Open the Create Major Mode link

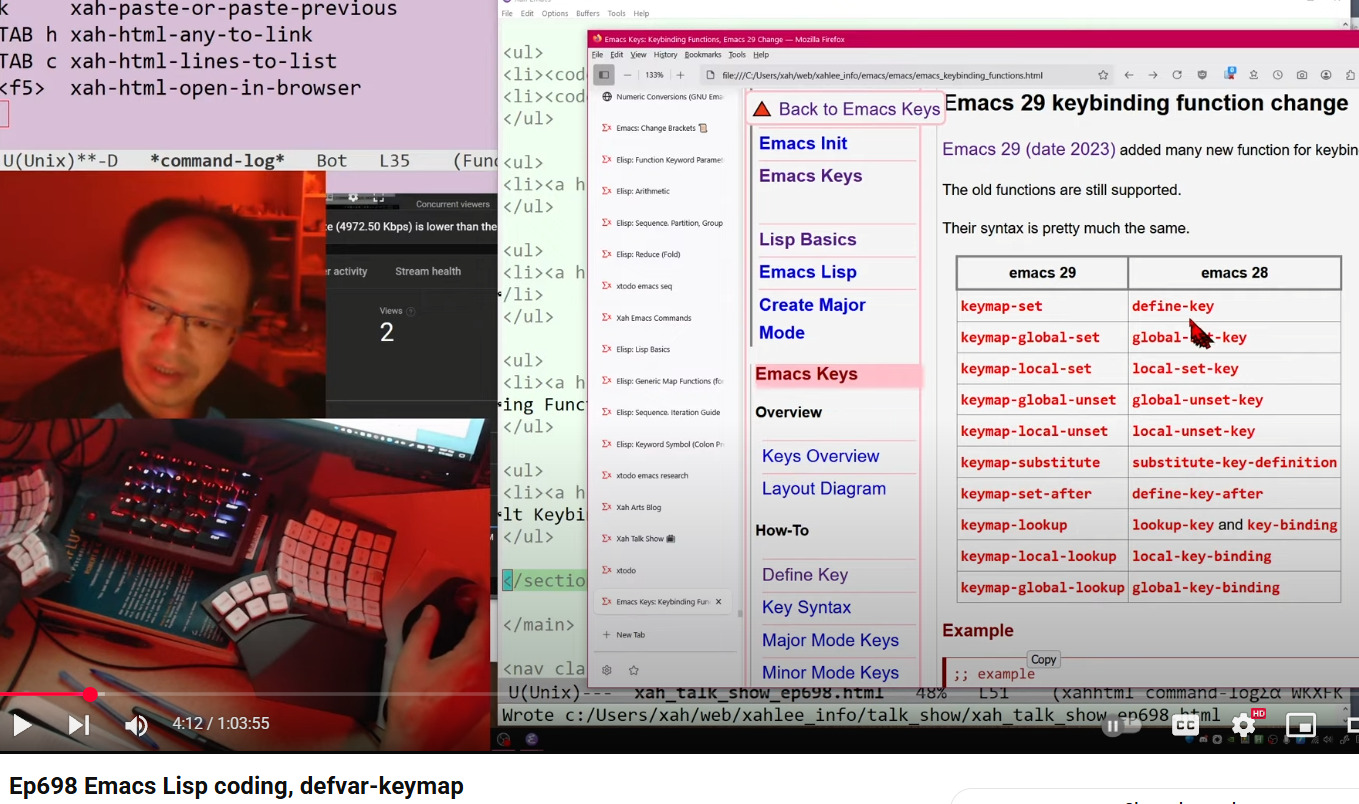pos(812,318)
